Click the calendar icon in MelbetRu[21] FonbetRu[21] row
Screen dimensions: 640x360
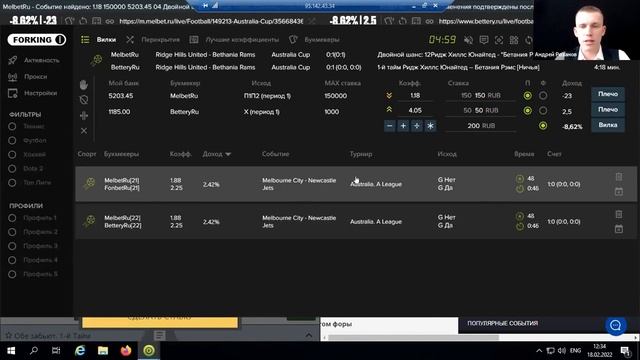pyautogui.click(x=619, y=191)
